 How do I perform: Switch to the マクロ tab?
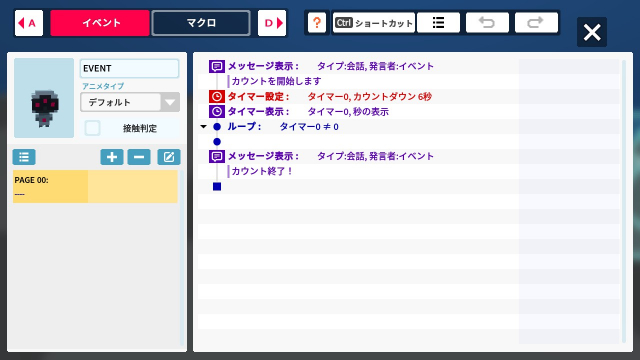click(201, 23)
